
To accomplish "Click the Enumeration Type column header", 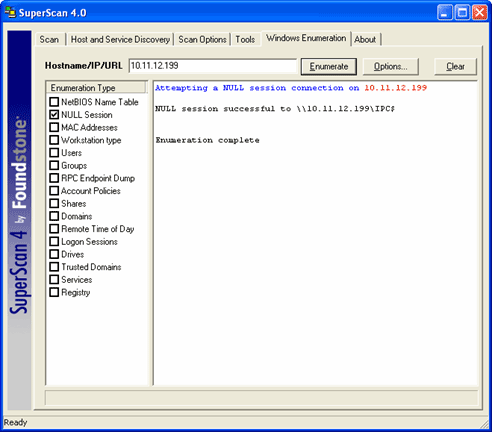I will coord(96,88).
